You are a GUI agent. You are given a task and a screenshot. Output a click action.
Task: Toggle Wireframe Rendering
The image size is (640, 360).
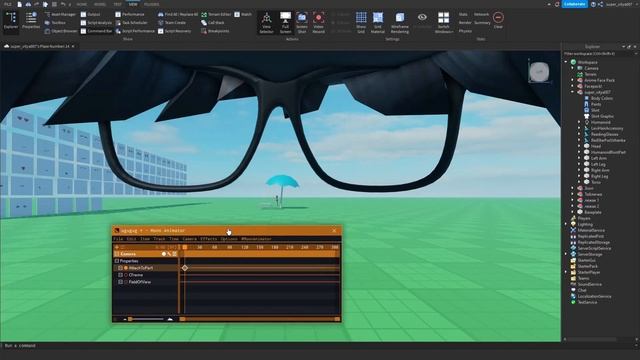tap(400, 22)
